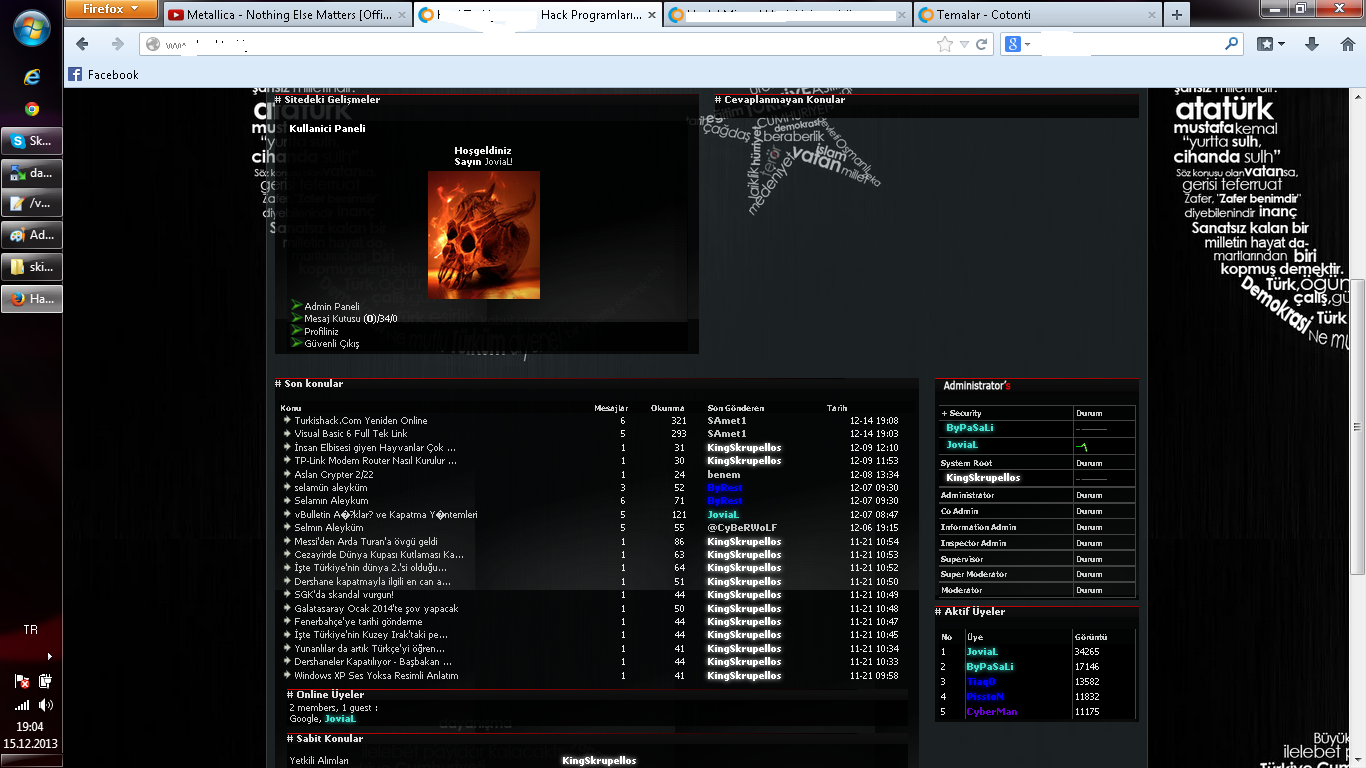Bookmark this page with star icon
The image size is (1366, 768).
pos(945,44)
